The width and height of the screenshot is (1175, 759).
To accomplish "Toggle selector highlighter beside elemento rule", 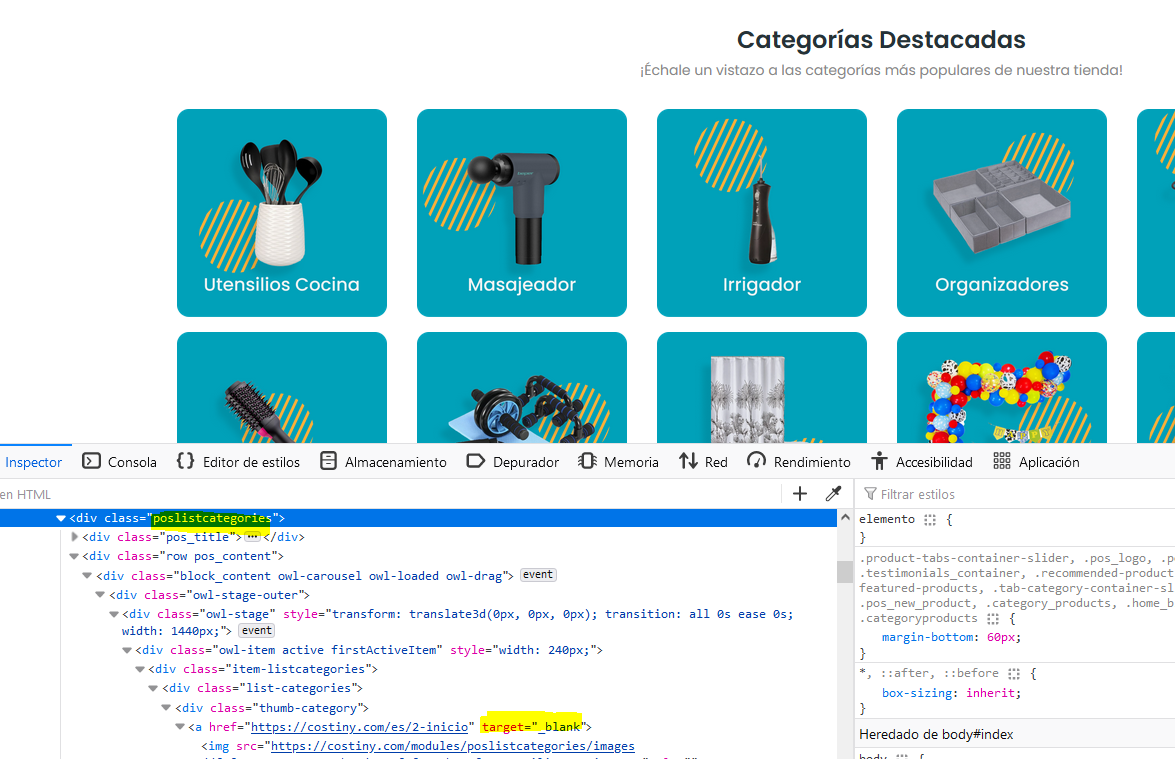I will pyautogui.click(x=930, y=520).
